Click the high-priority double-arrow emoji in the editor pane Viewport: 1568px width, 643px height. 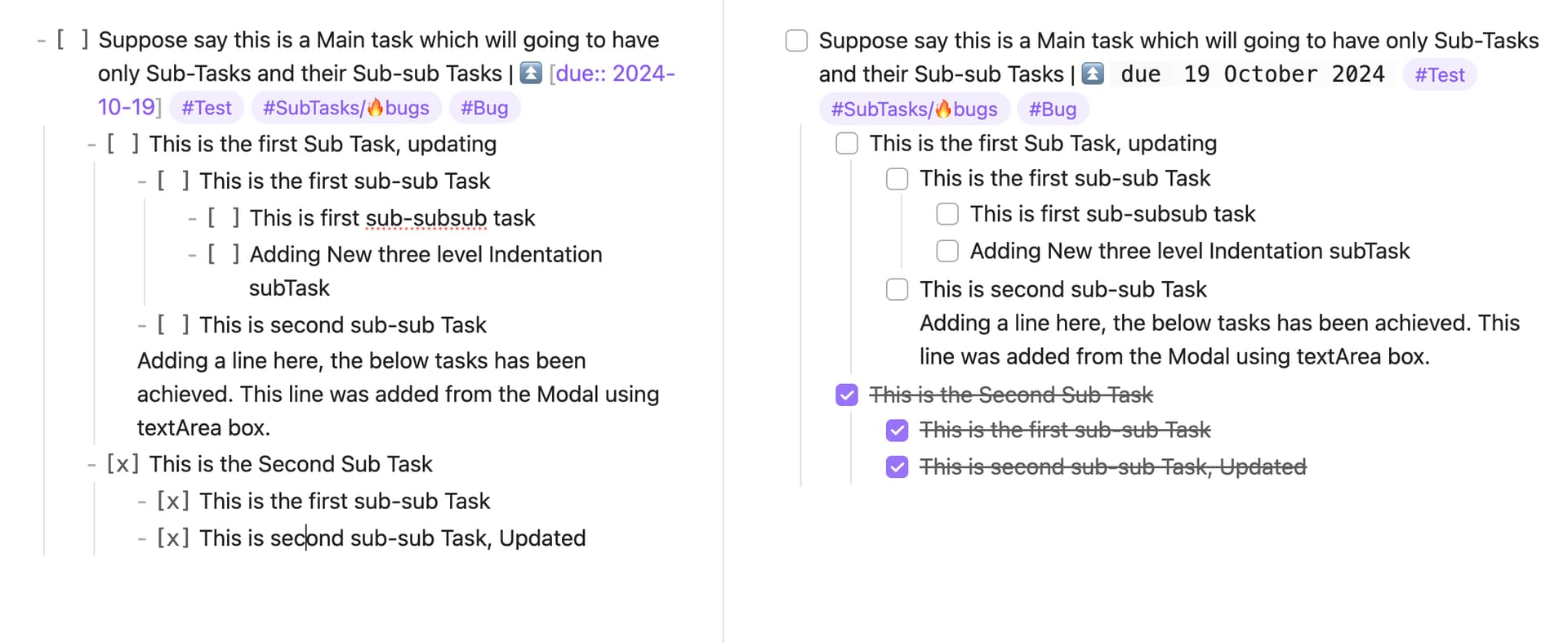point(532,74)
